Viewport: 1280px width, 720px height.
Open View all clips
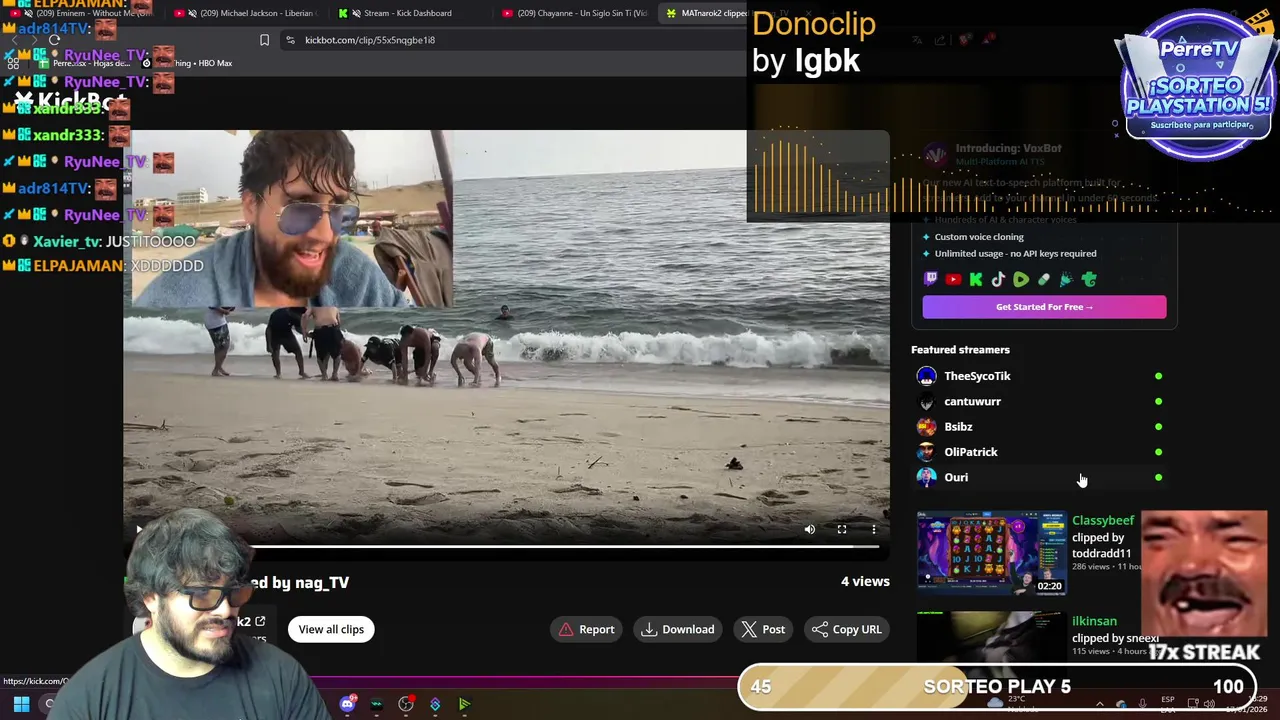(331, 629)
